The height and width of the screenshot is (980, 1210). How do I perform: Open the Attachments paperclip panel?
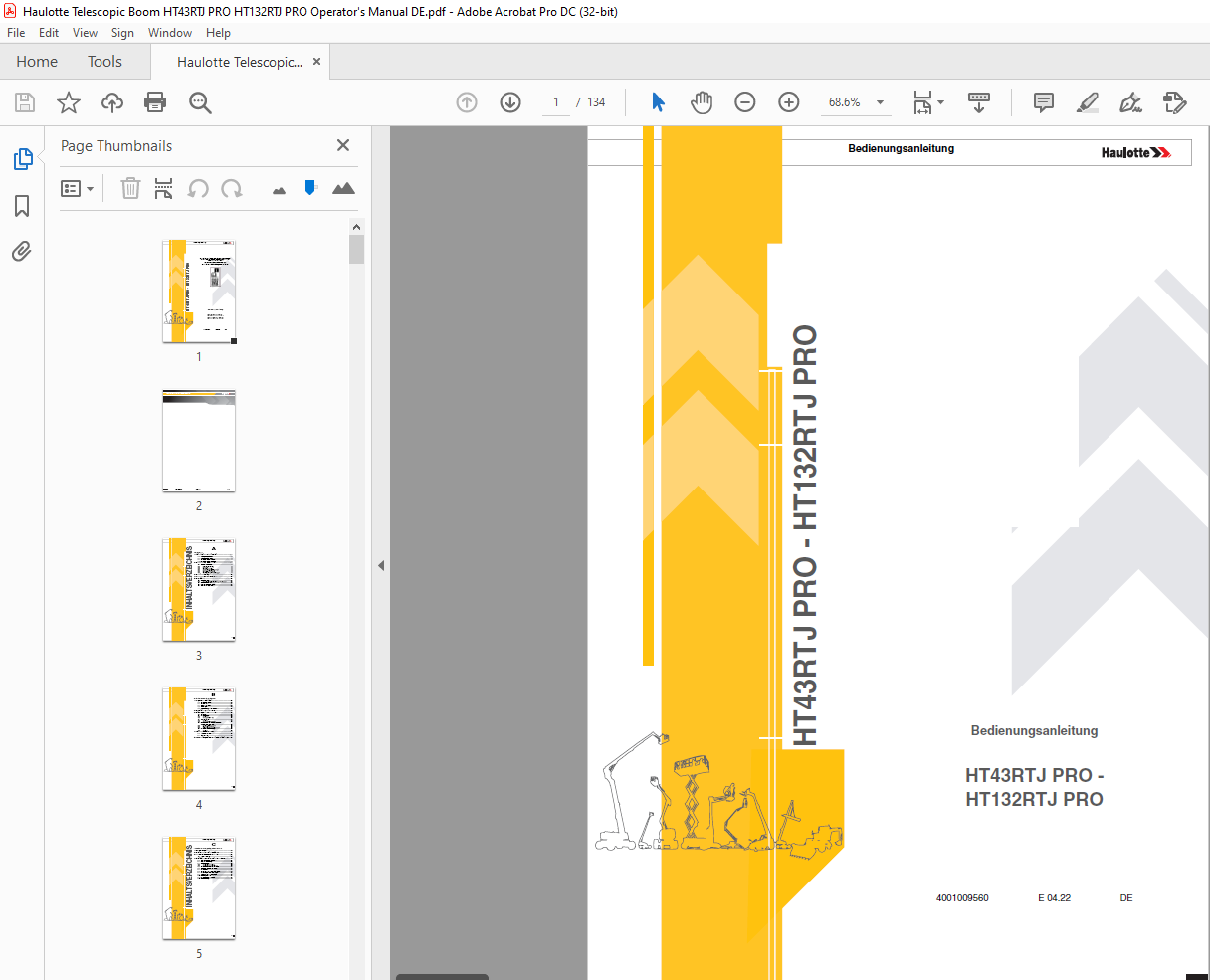pos(22,251)
